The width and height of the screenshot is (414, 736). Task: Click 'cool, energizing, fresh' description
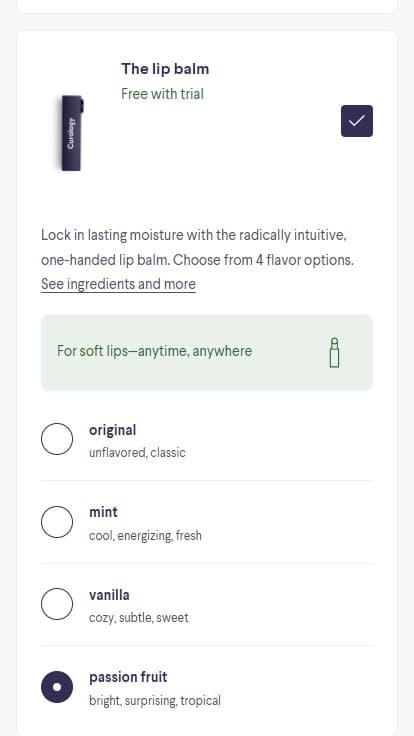tap(145, 536)
